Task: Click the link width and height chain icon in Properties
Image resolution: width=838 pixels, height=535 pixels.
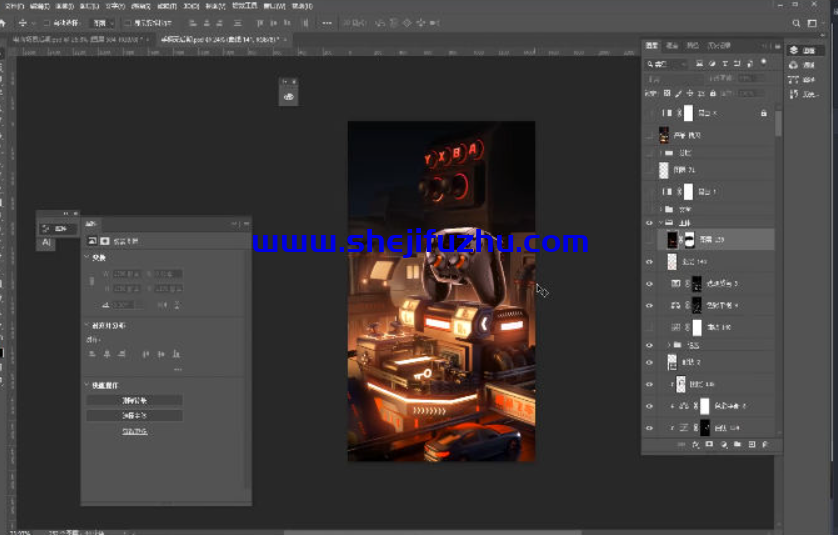Action: (x=92, y=281)
